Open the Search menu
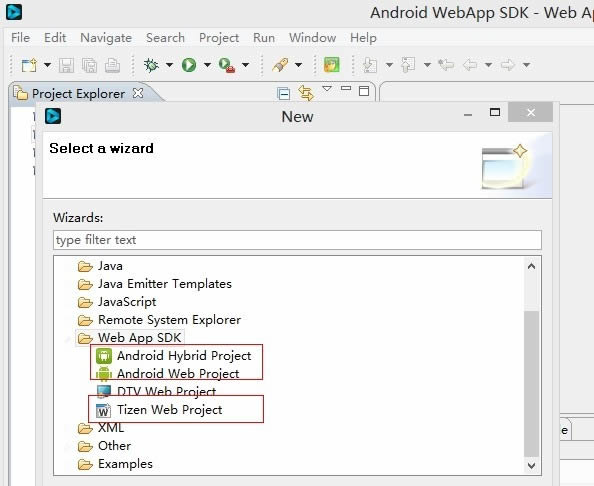 (x=165, y=38)
